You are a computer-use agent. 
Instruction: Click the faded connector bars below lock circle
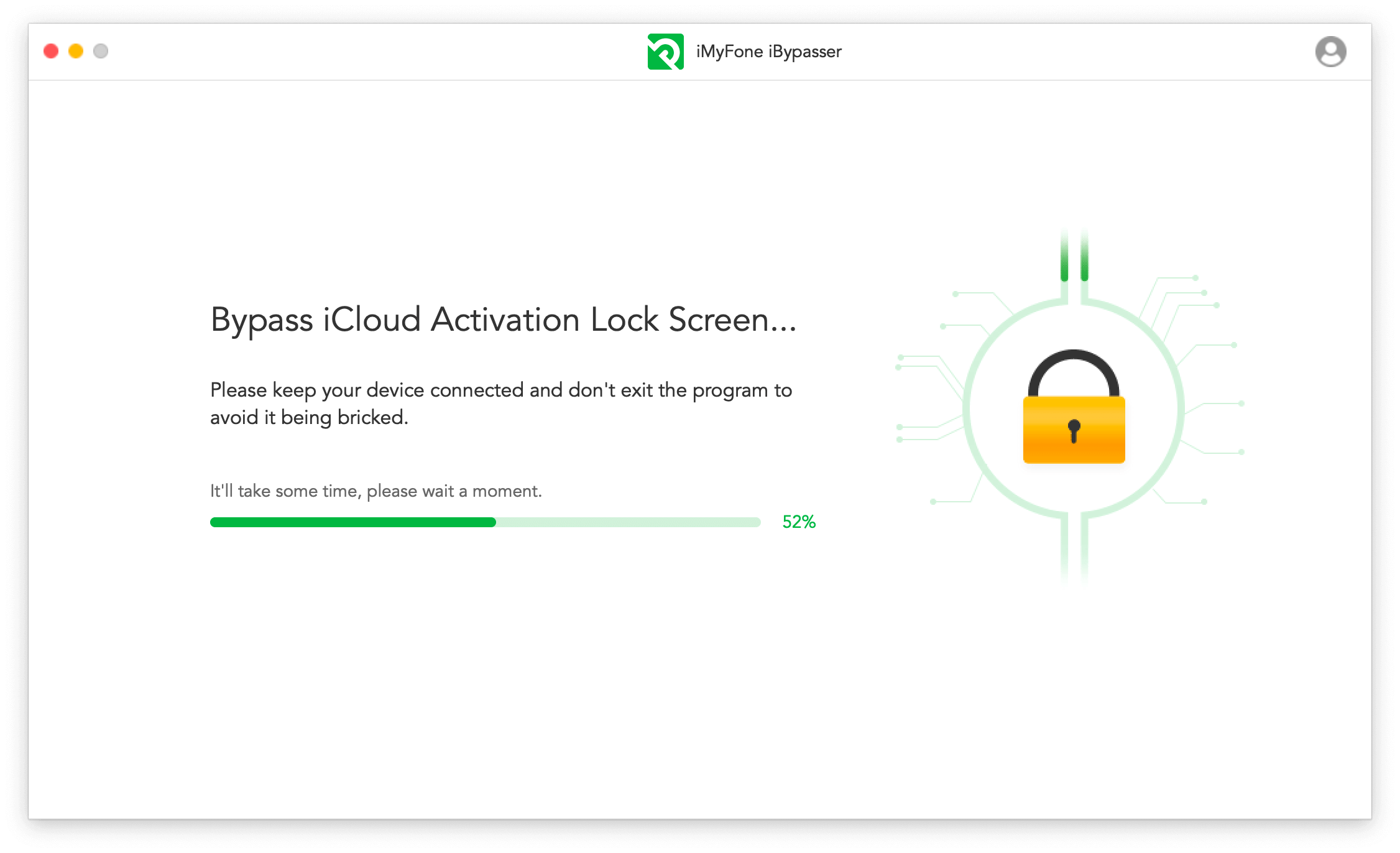pos(1074,550)
